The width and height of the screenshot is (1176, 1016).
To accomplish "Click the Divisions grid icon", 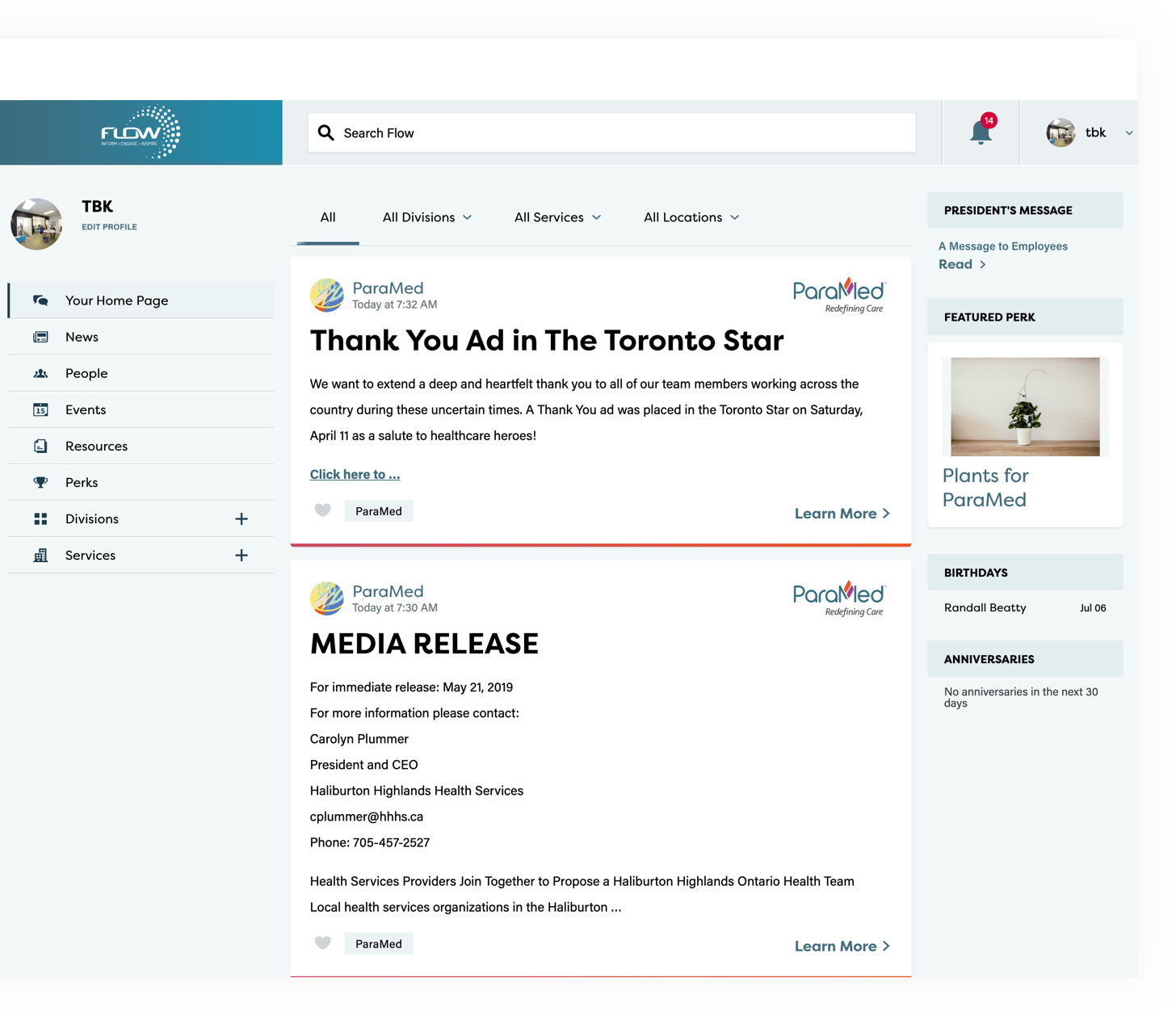I will coord(40,518).
